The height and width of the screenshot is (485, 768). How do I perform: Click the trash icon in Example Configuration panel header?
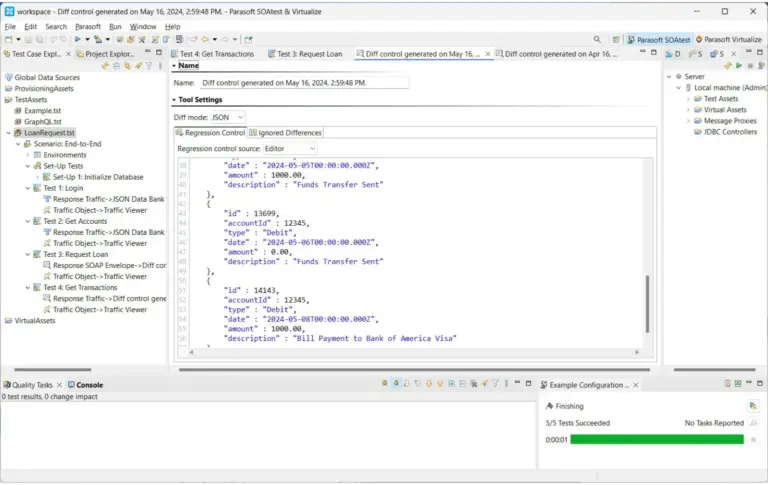[x=727, y=384]
